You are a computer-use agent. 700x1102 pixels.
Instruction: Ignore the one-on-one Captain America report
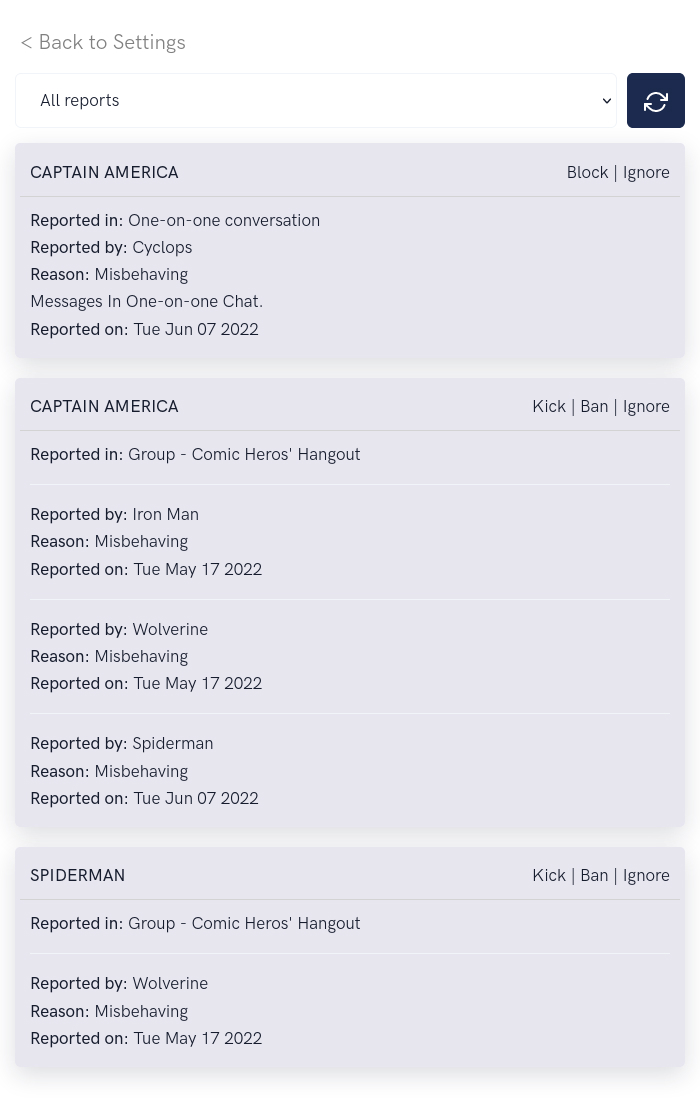pos(646,172)
